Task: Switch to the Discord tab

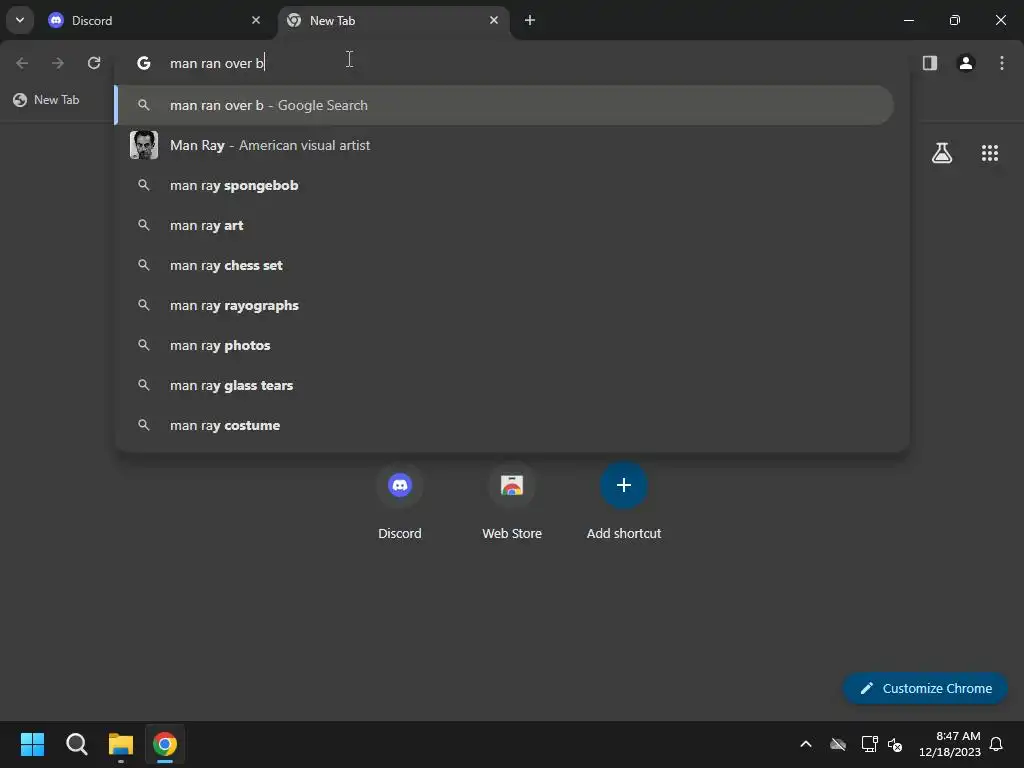Action: pyautogui.click(x=155, y=20)
